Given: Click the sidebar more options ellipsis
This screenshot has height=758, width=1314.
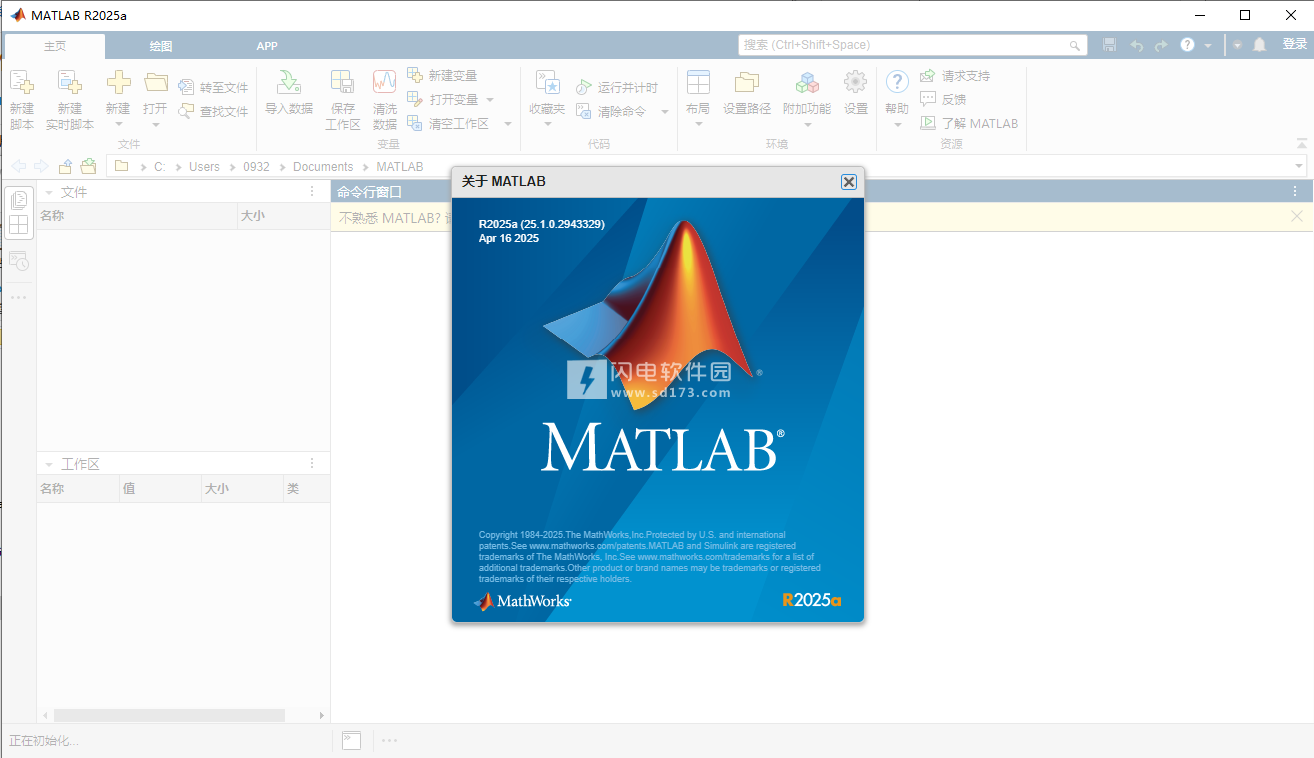Looking at the screenshot, I should 19,298.
